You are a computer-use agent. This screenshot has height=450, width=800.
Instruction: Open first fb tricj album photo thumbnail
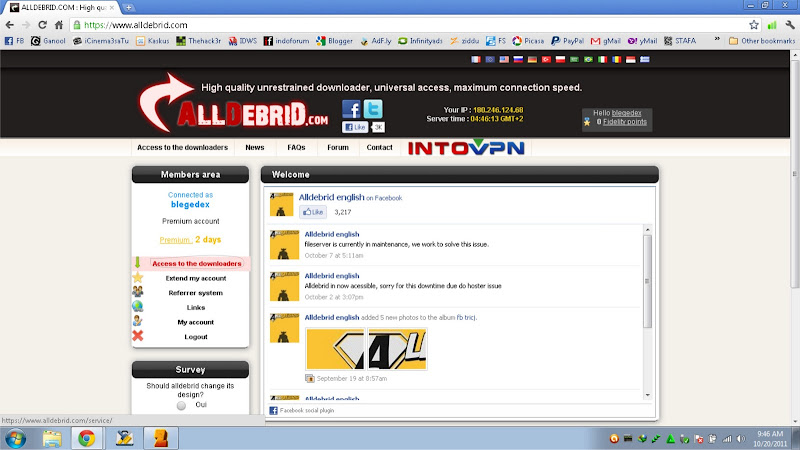[x=335, y=349]
